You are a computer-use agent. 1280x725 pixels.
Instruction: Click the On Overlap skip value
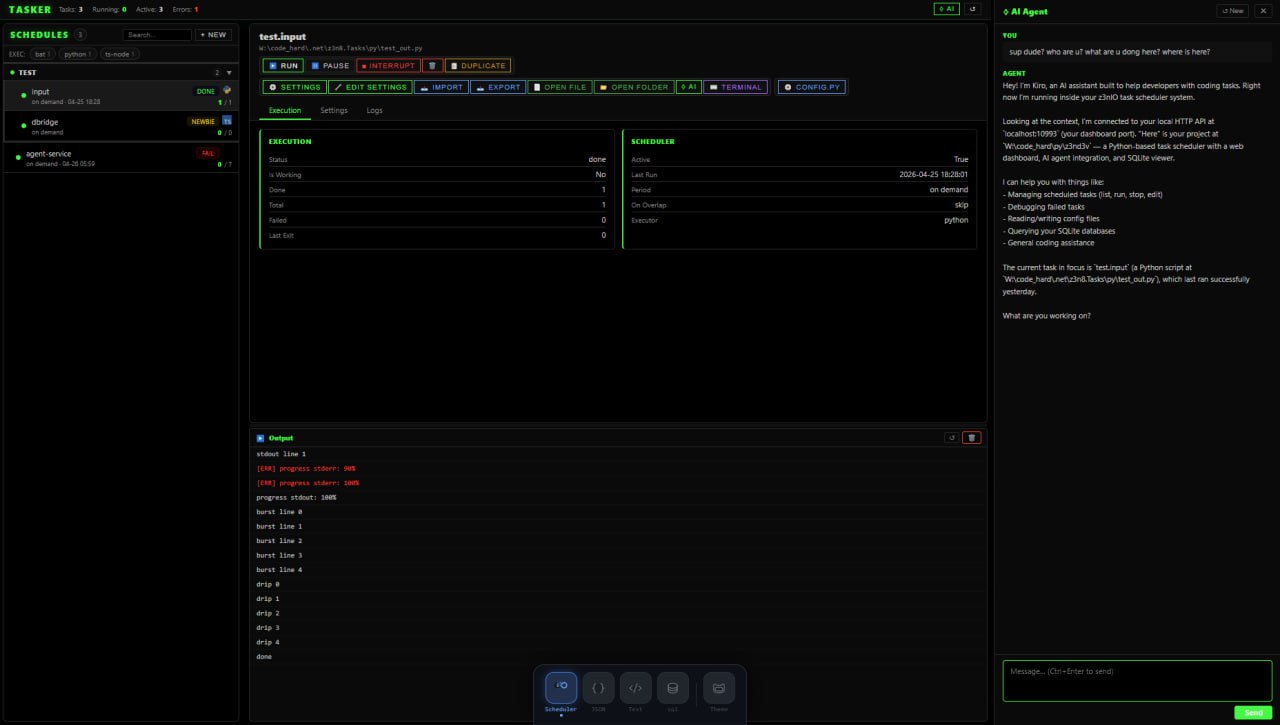click(x=961, y=204)
